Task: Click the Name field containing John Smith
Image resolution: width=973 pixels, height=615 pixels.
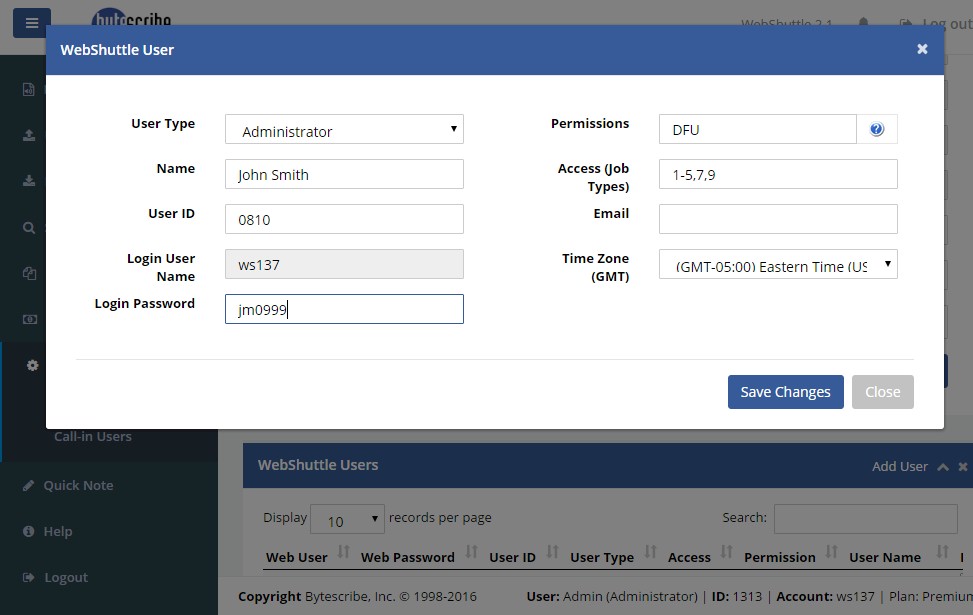Action: (344, 174)
